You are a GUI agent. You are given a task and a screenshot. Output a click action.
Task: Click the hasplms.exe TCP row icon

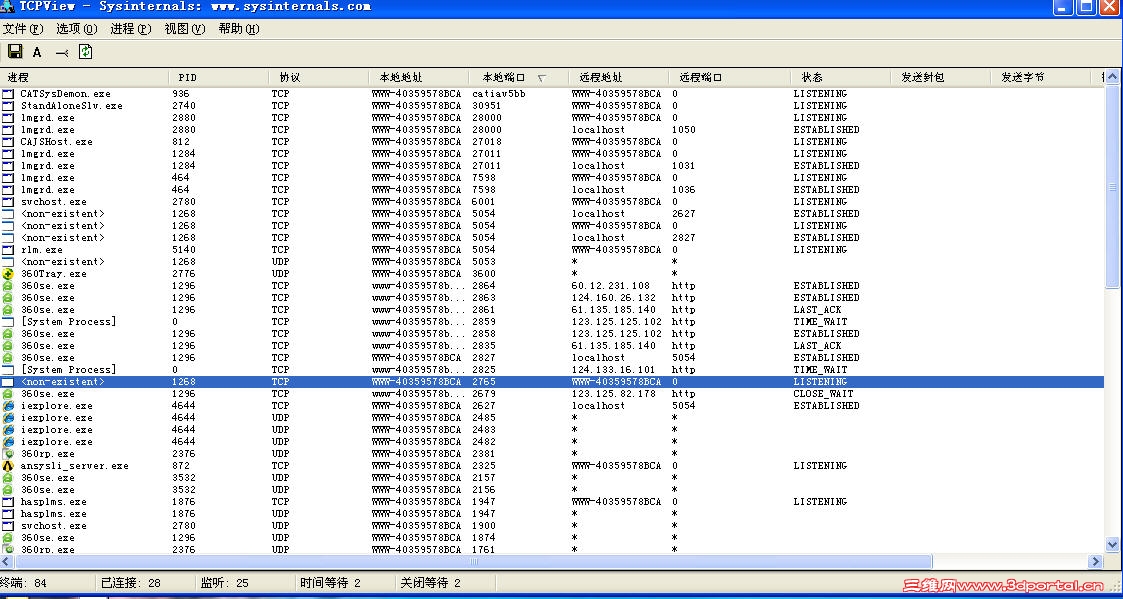pyautogui.click(x=8, y=502)
